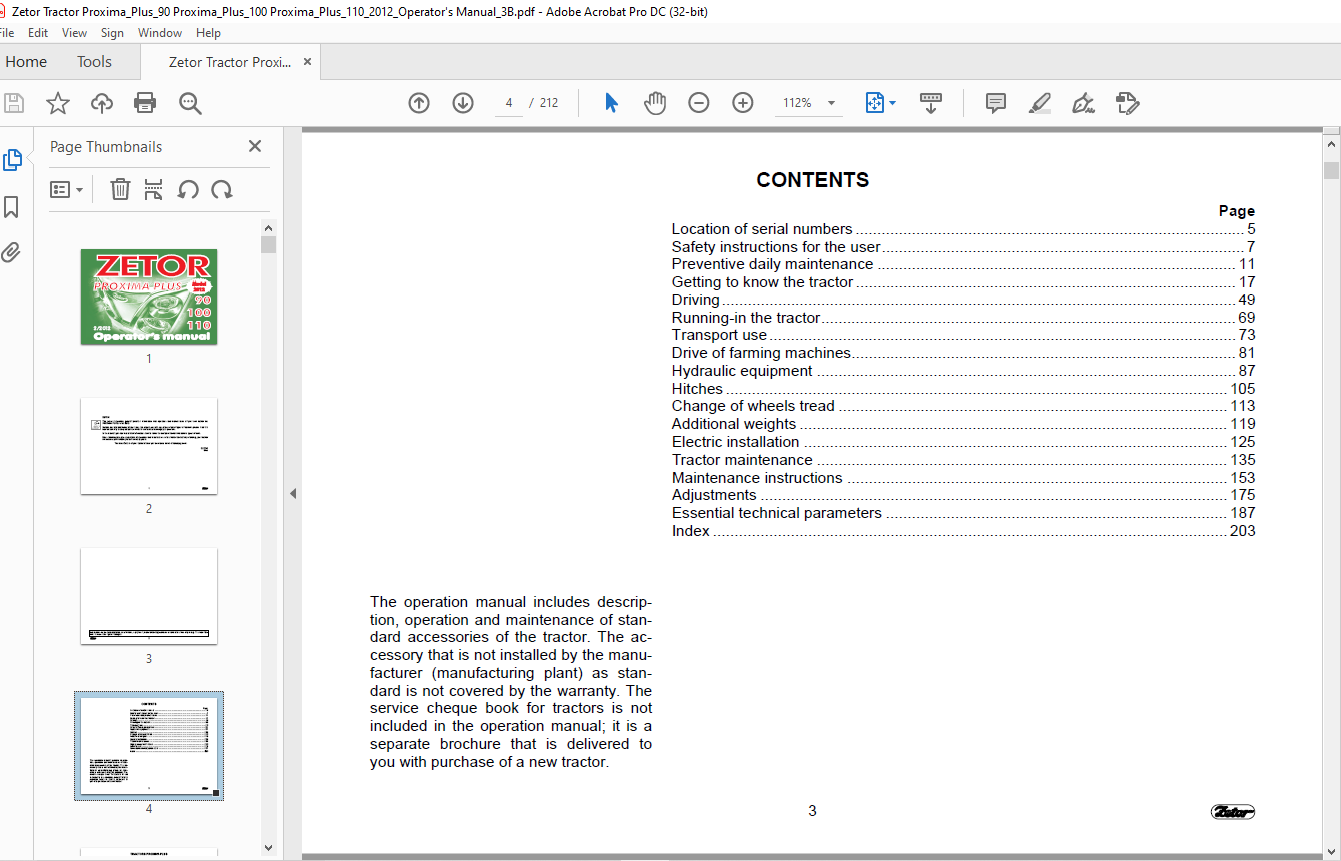Click 'Location of serial numbers' contents entry

[963, 229]
